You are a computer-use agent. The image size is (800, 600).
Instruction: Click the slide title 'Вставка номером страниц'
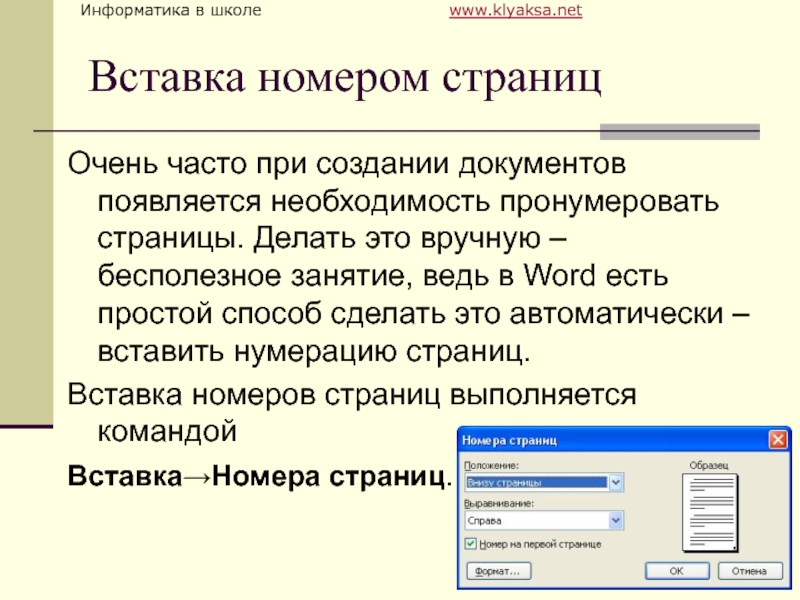(345, 77)
